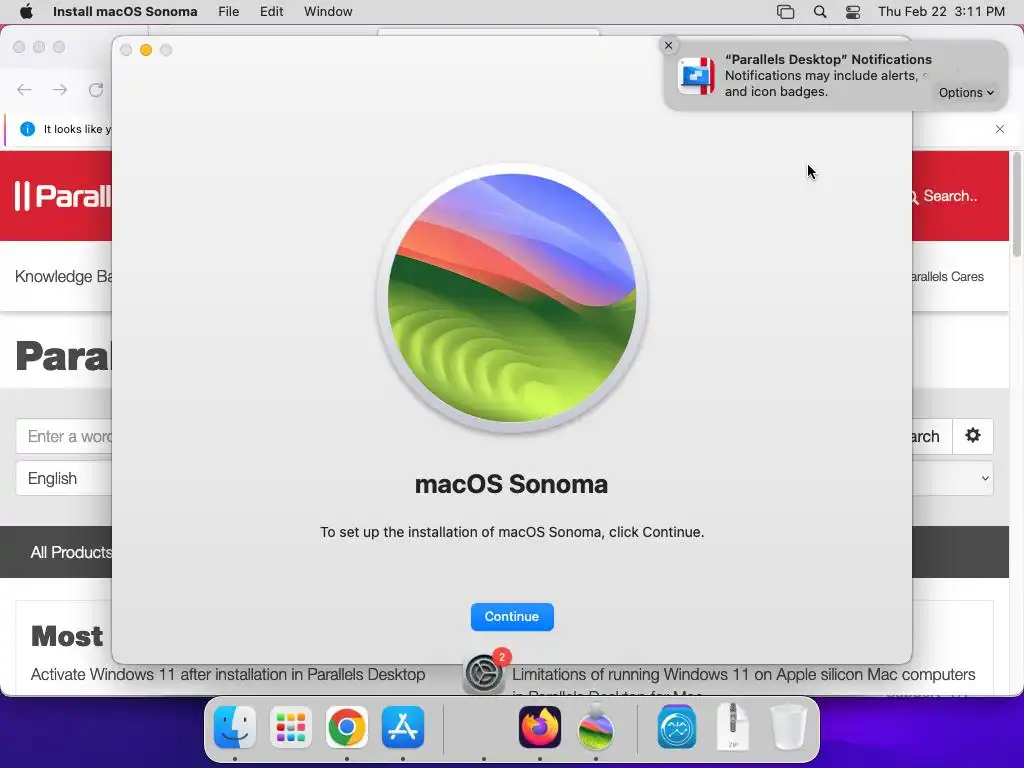The width and height of the screenshot is (1024, 768).
Task: Open Parallels Cares link on webpage
Action: 948,276
